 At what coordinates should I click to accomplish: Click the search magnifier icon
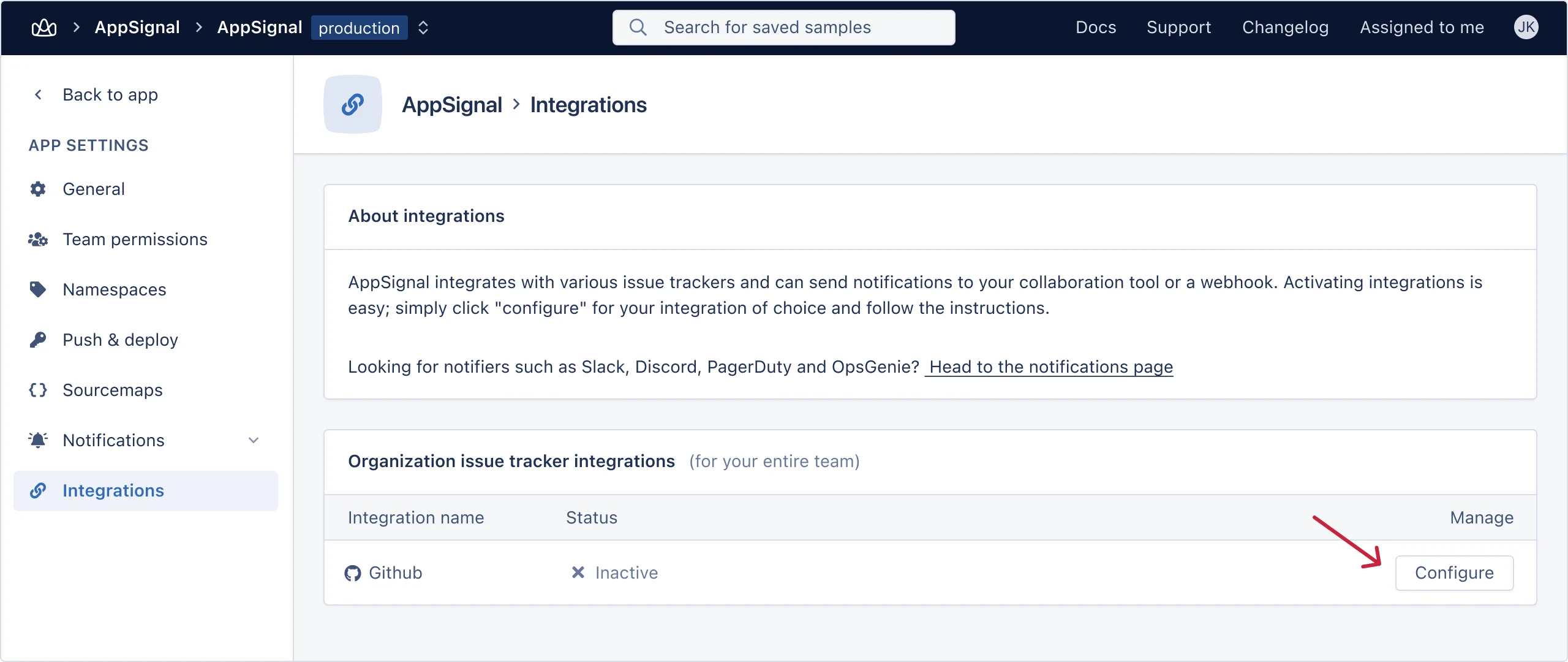tap(638, 28)
